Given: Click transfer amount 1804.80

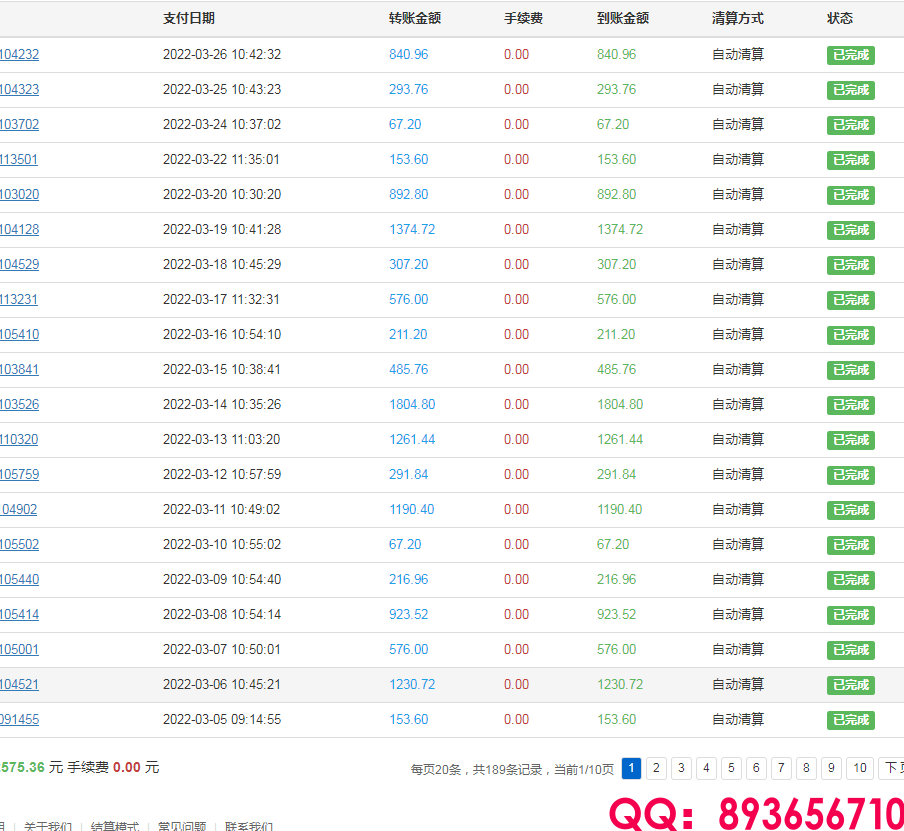Looking at the screenshot, I should point(412,405).
